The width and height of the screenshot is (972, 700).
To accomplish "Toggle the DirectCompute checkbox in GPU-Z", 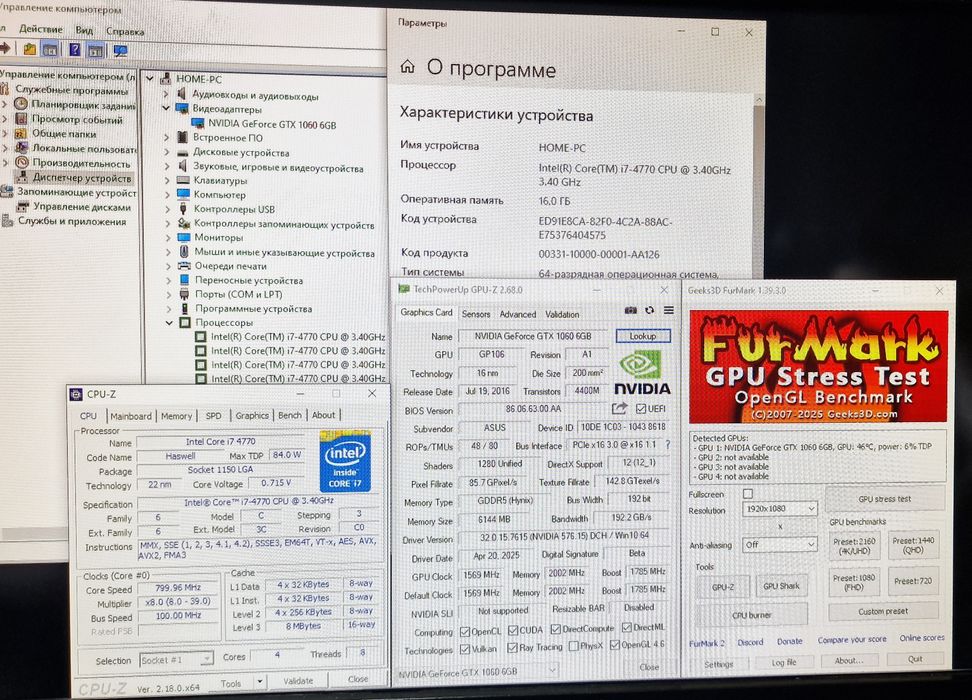I will pyautogui.click(x=556, y=629).
